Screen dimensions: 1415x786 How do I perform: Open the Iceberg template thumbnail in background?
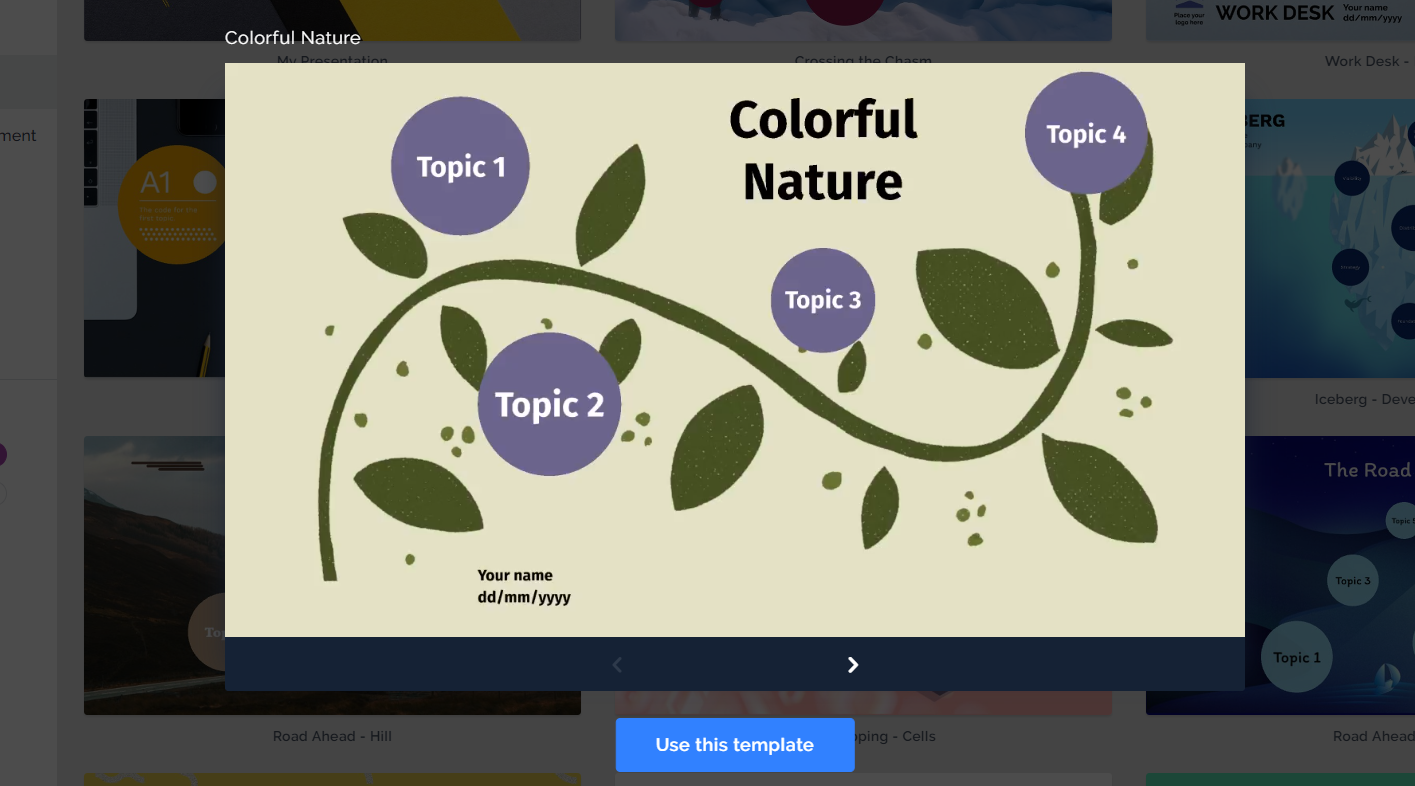tap(1330, 238)
